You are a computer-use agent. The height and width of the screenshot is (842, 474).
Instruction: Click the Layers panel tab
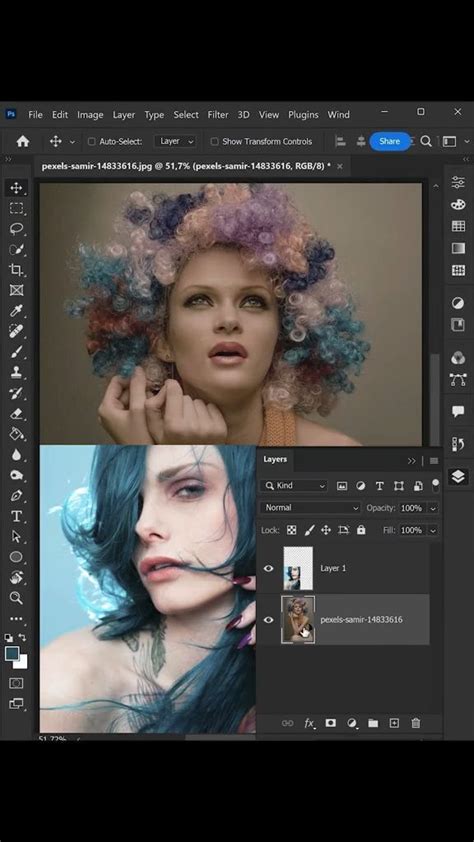(275, 460)
